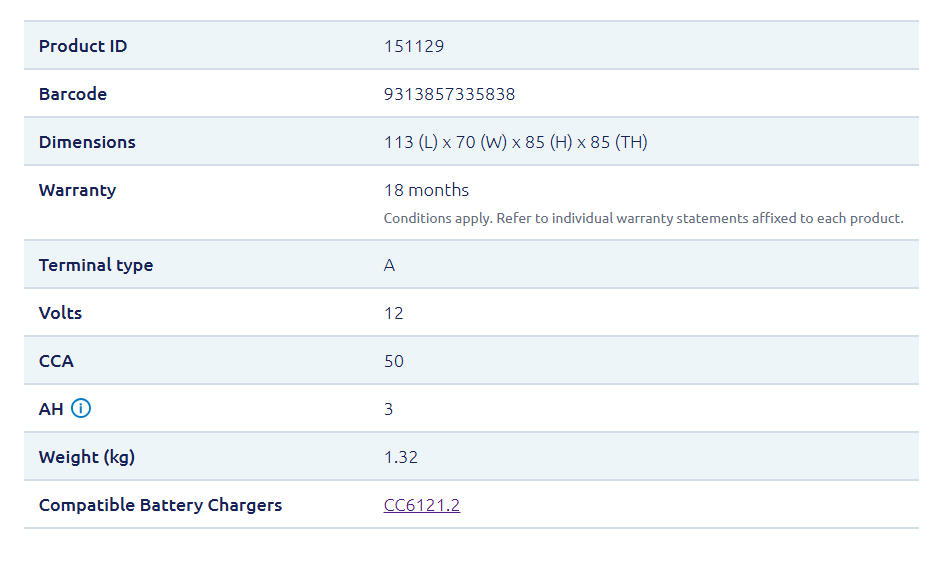Click the Product ID row label
Screen dimensions: 934x562
pyautogui.click(x=83, y=46)
